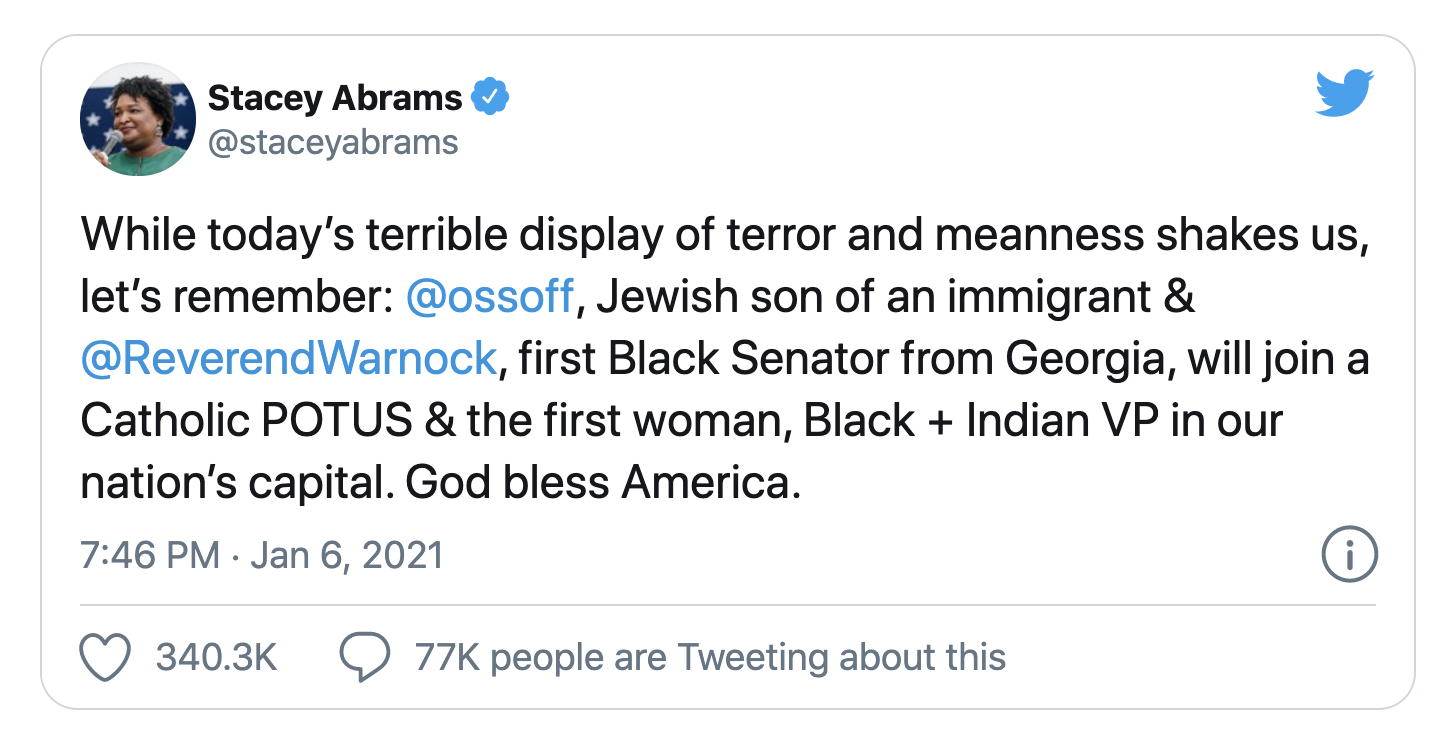1454x744 pixels.
Task: Click the 'Catholic POTUS' text in tweet
Action: coord(246,421)
